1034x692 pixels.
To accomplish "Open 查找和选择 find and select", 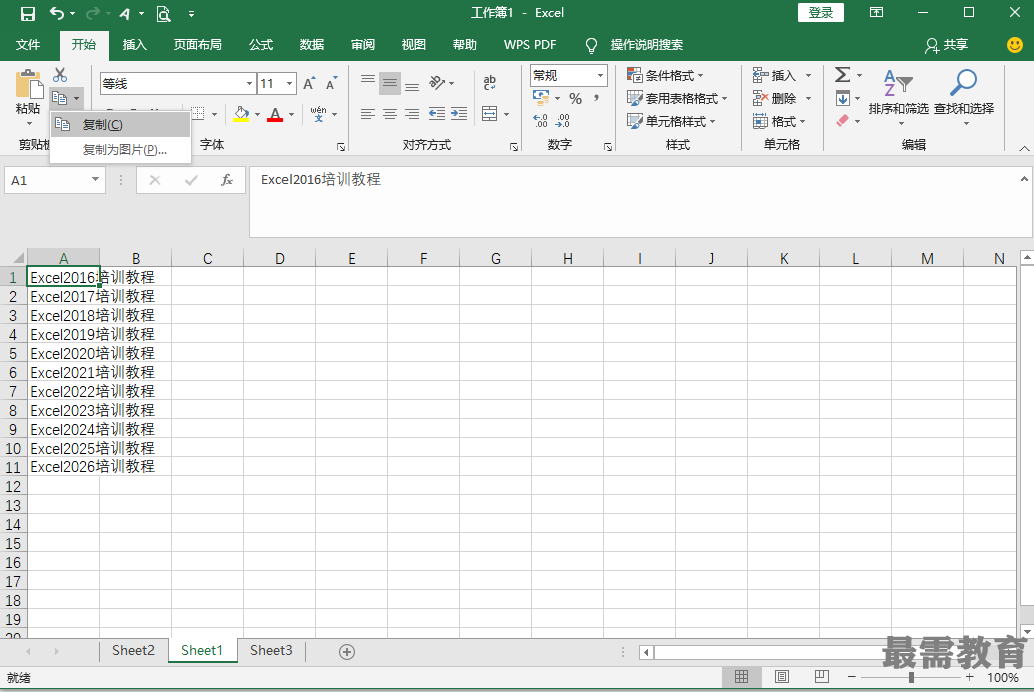I will (963, 98).
